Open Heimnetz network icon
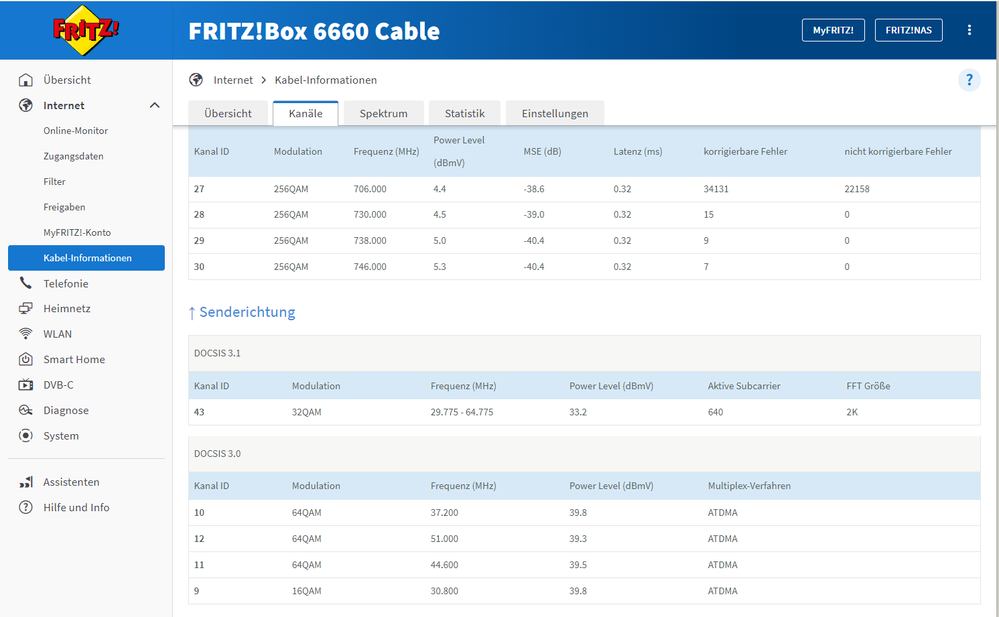The image size is (999, 617). tap(26, 309)
